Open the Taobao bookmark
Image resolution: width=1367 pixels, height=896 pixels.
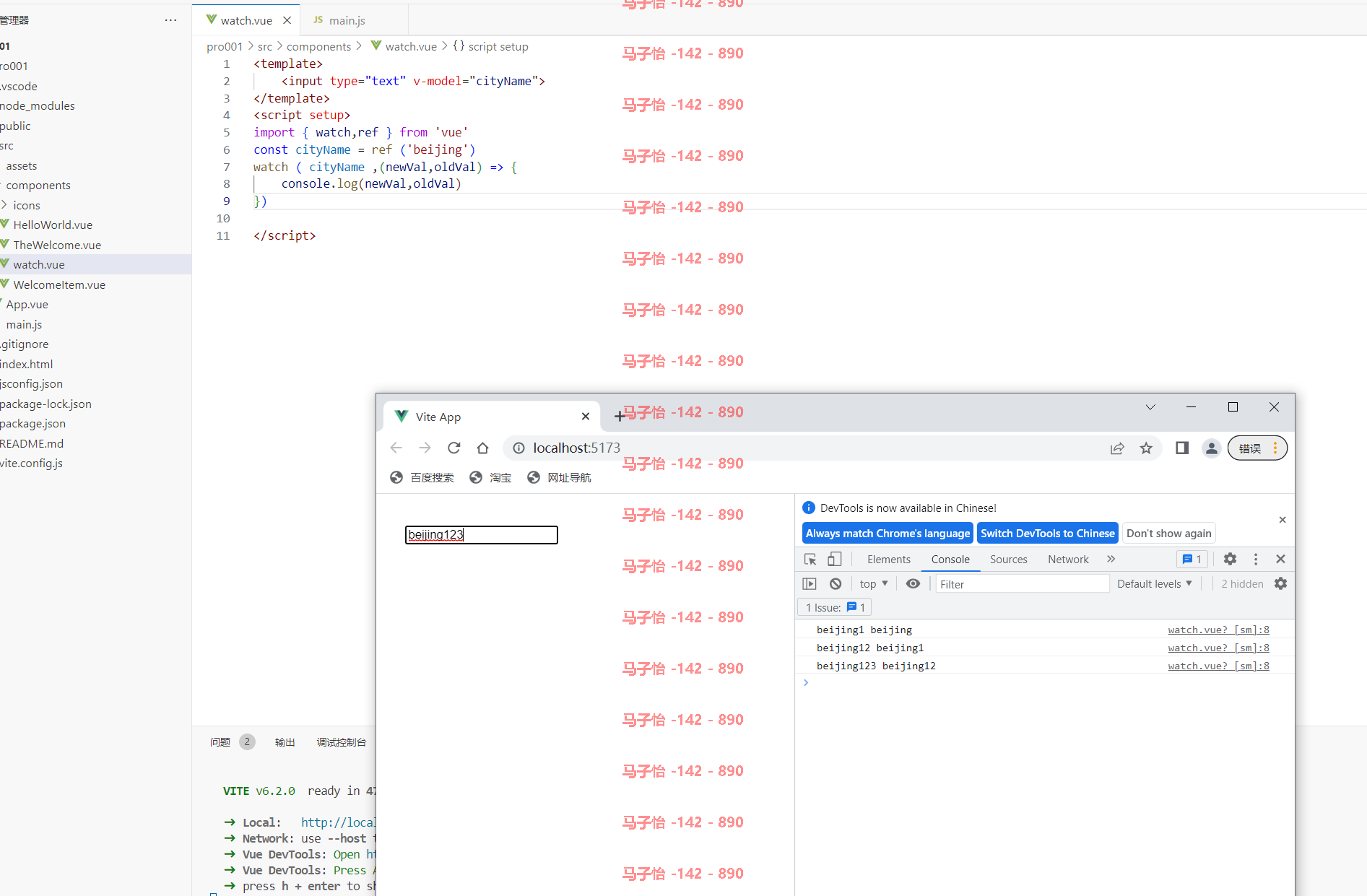(x=490, y=477)
